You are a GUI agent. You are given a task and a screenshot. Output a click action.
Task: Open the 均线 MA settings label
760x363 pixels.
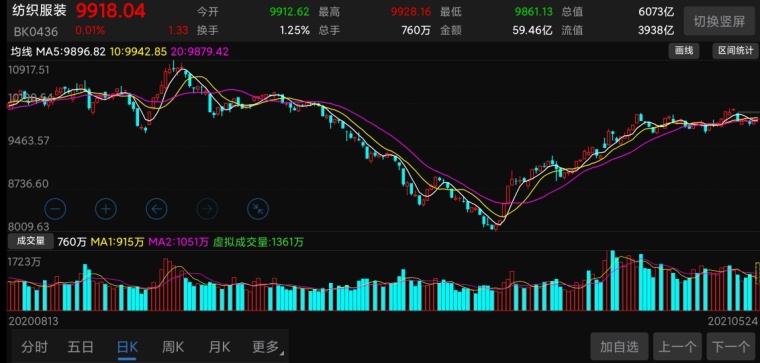21,52
